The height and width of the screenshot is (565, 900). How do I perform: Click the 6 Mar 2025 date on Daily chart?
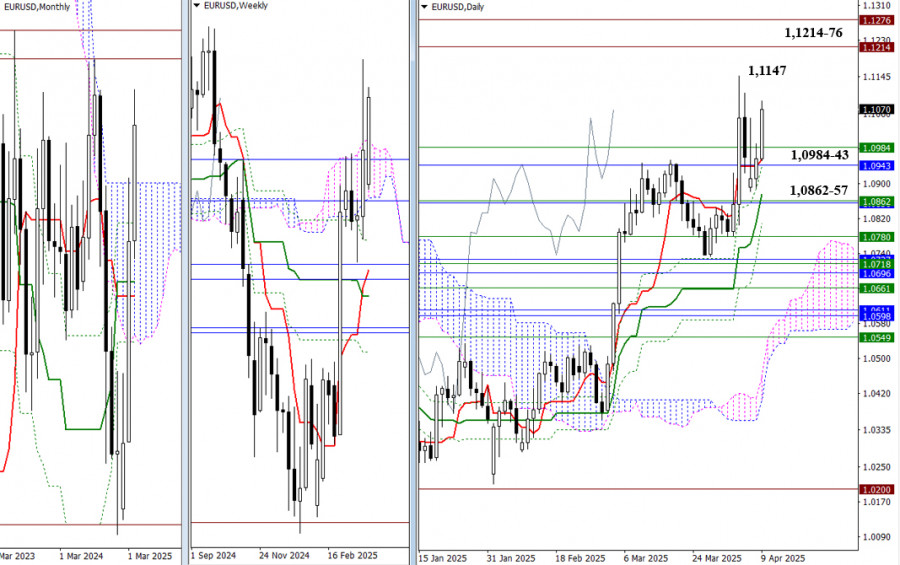[x=646, y=558]
